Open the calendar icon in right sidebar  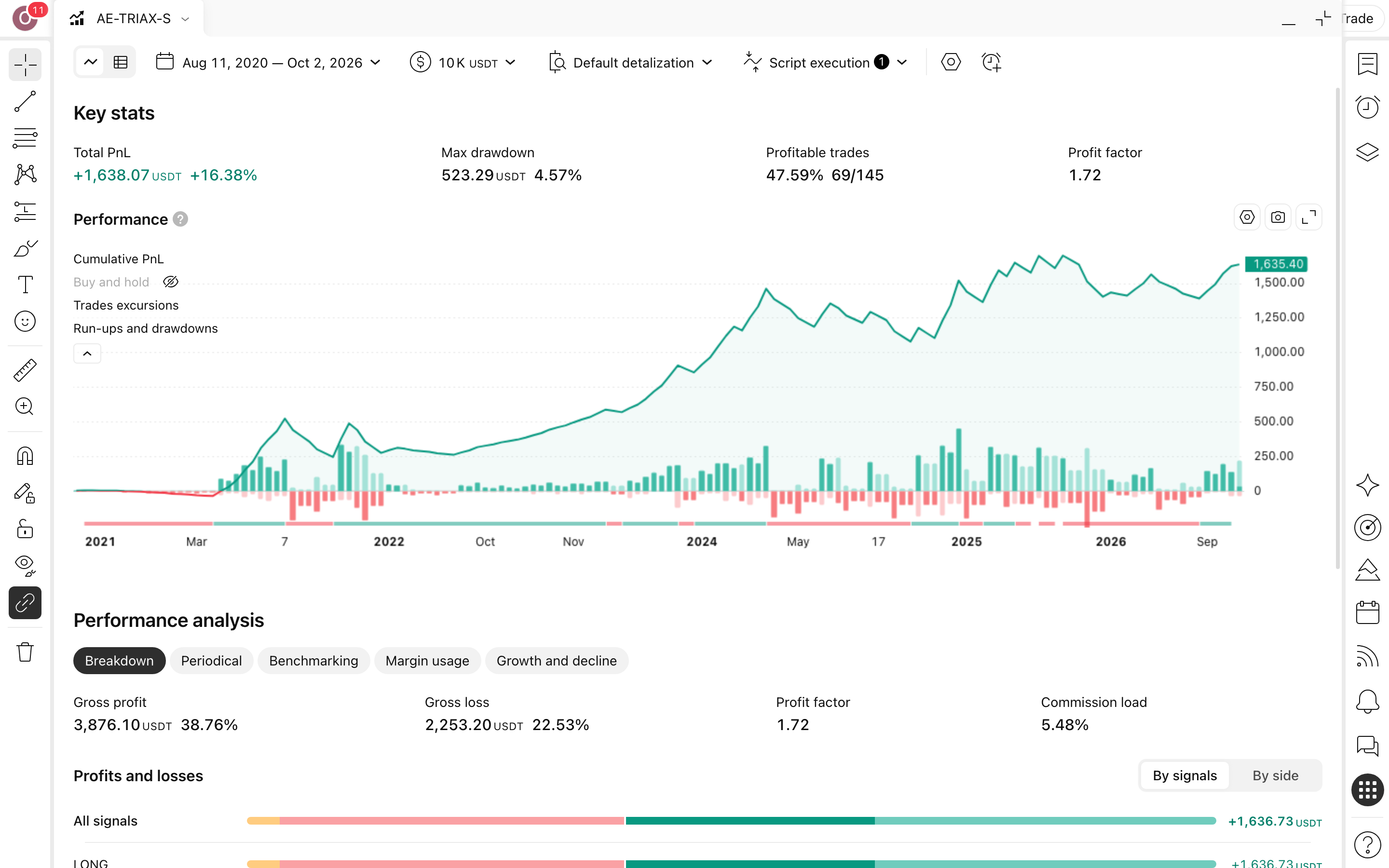1367,612
